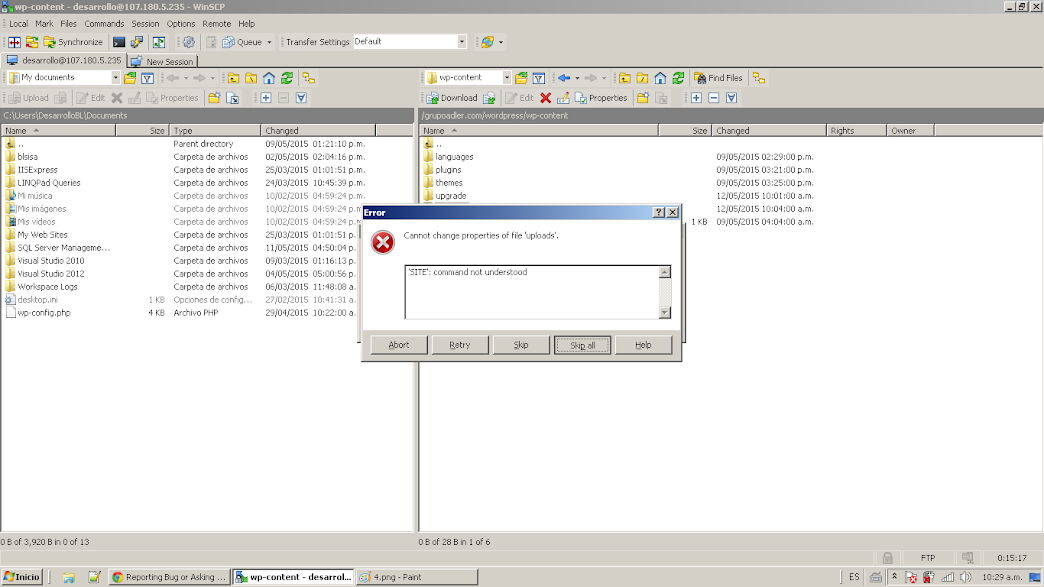Refresh the remote panel with green arrows icon

click(678, 78)
